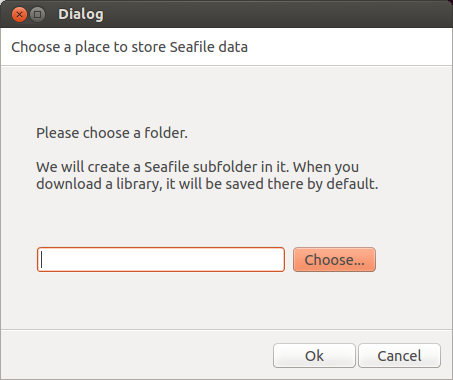
Task: Maximize the dialog using the gray square icon
Action: click(38, 15)
